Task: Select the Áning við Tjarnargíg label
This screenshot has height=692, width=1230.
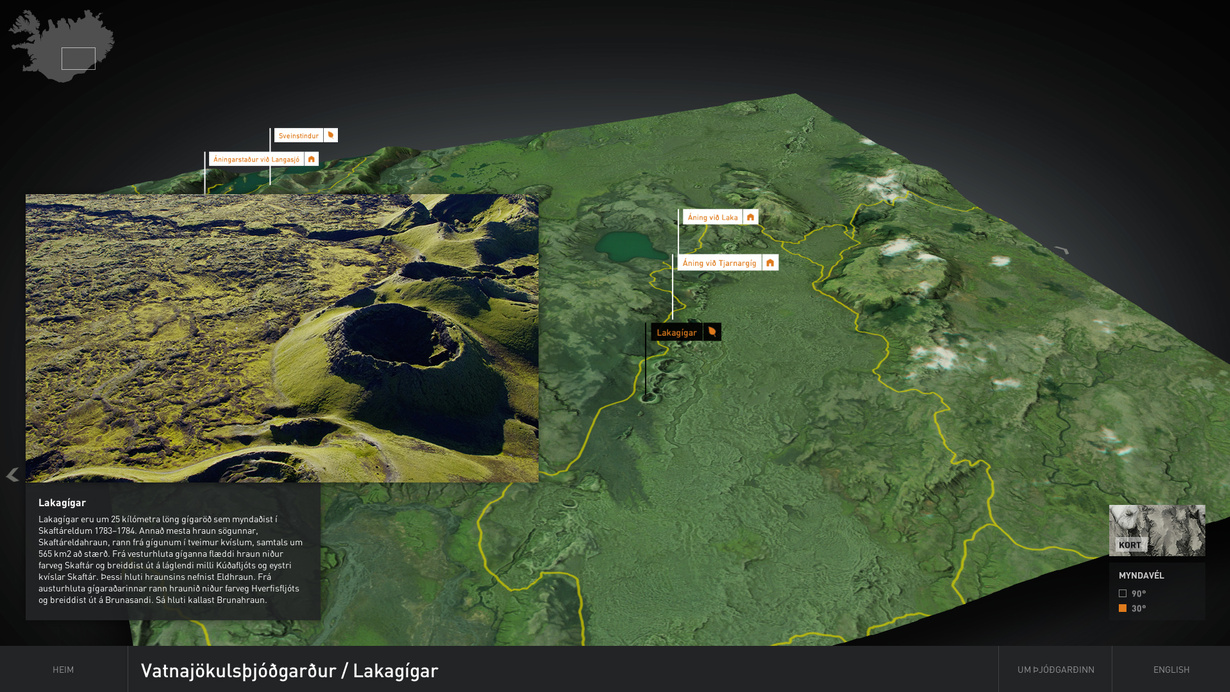Action: click(721, 263)
